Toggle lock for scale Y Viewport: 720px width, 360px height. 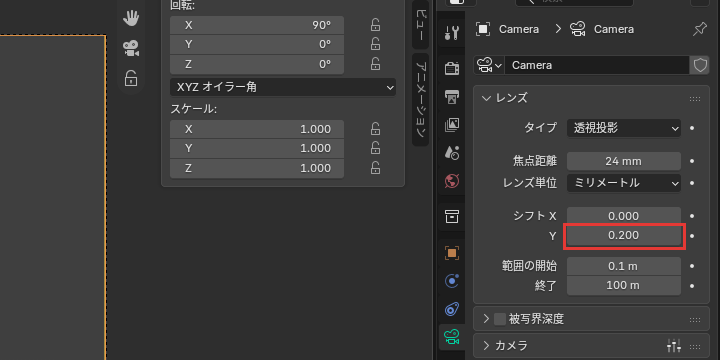375,148
